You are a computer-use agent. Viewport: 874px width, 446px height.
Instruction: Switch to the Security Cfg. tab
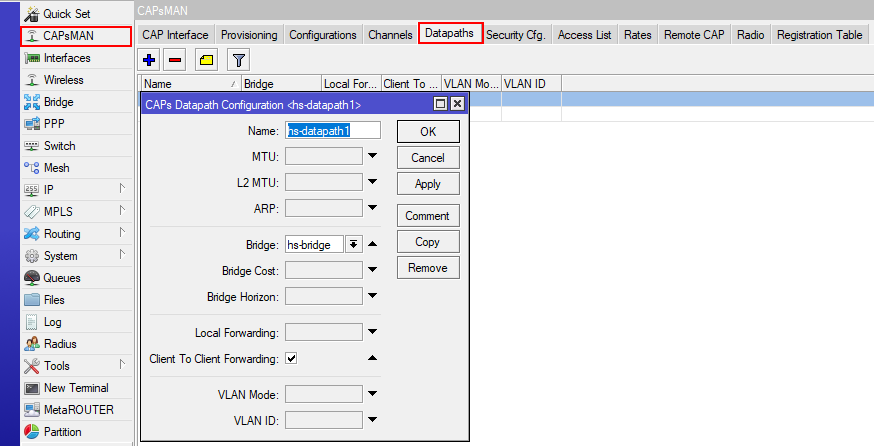coord(515,35)
